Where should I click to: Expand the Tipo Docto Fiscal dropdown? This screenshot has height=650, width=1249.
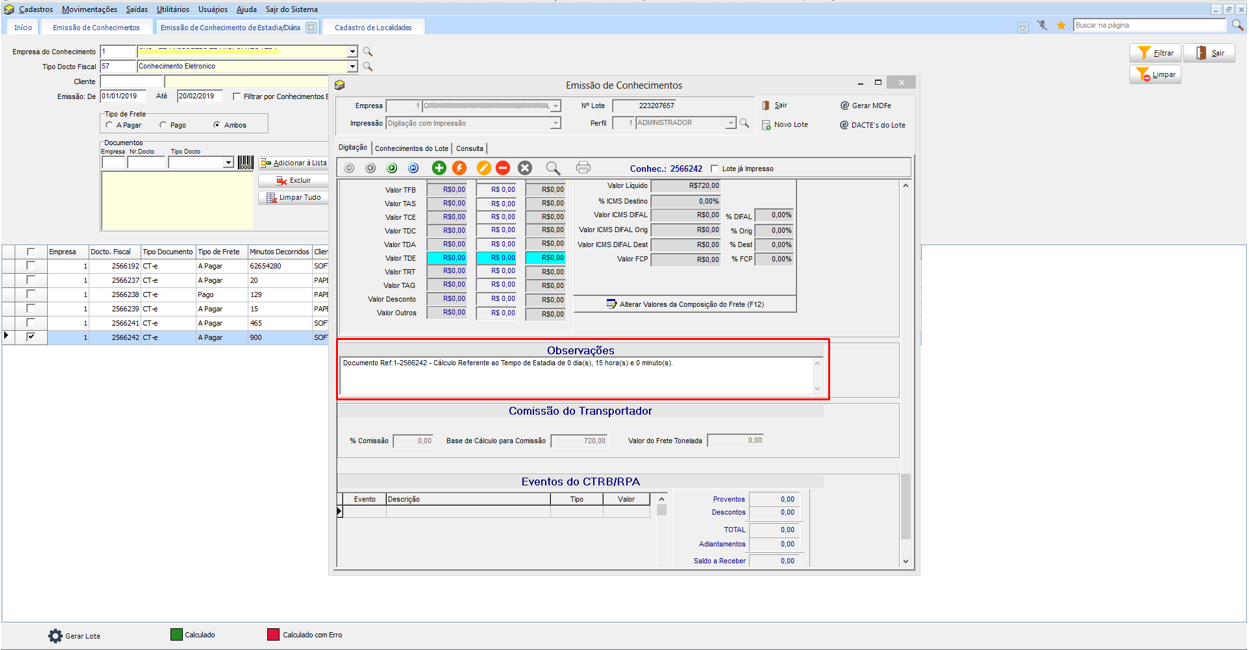(x=352, y=67)
